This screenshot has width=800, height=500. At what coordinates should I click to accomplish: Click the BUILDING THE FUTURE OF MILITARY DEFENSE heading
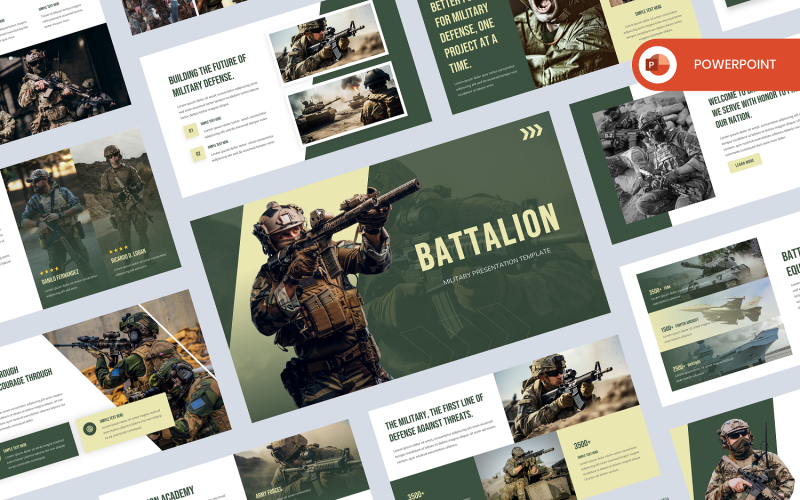pyautogui.click(x=208, y=75)
